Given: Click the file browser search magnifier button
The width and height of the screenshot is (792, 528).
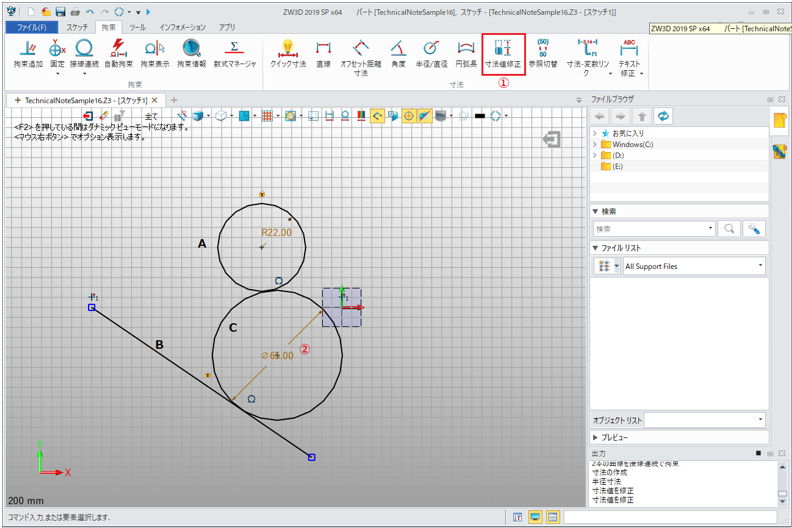Looking at the screenshot, I should pyautogui.click(x=729, y=229).
